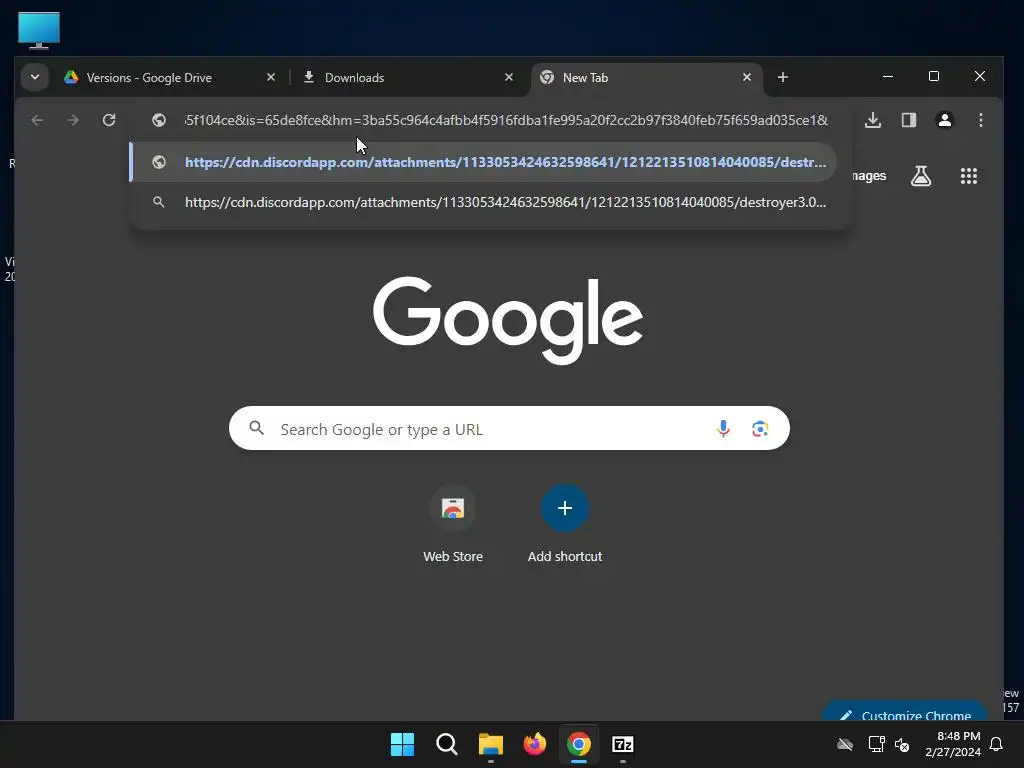Close the Versions - Google Drive tab
Viewport: 1024px width, 768px height.
271,78
